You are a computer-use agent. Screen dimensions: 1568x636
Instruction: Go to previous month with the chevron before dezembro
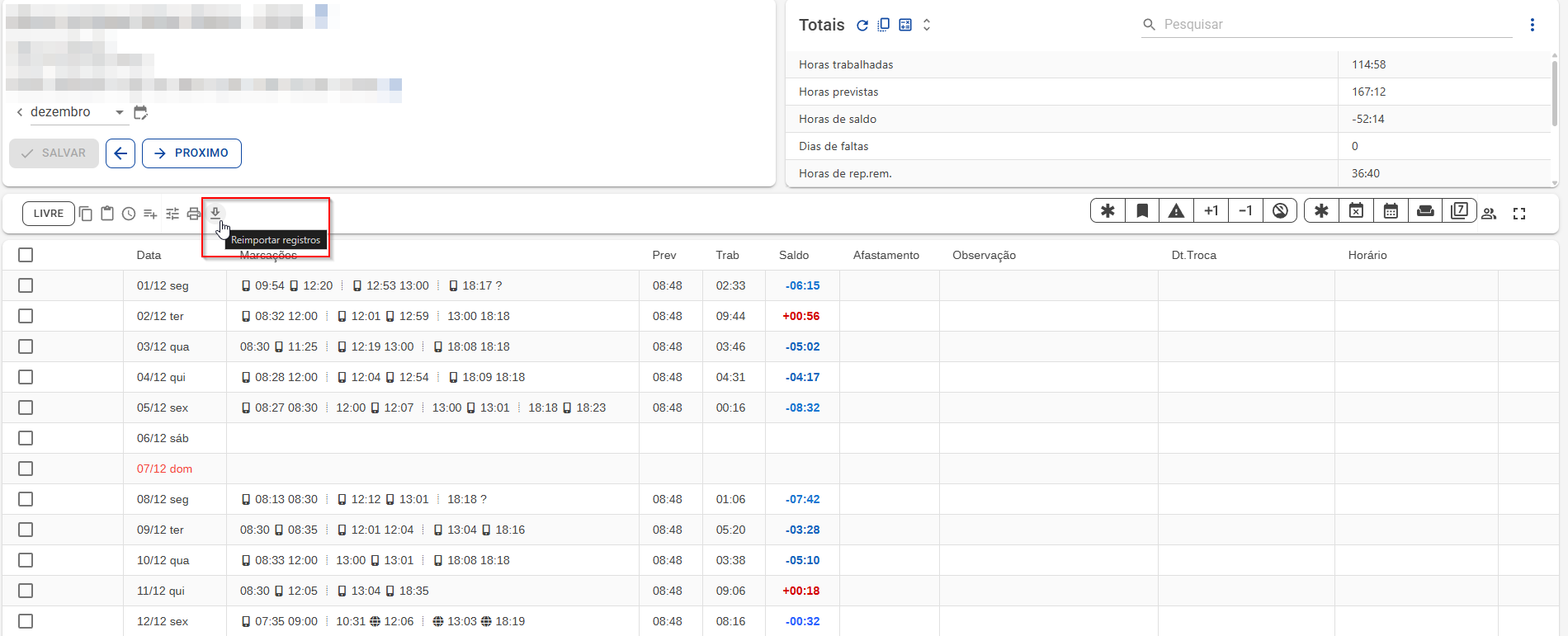coord(20,112)
